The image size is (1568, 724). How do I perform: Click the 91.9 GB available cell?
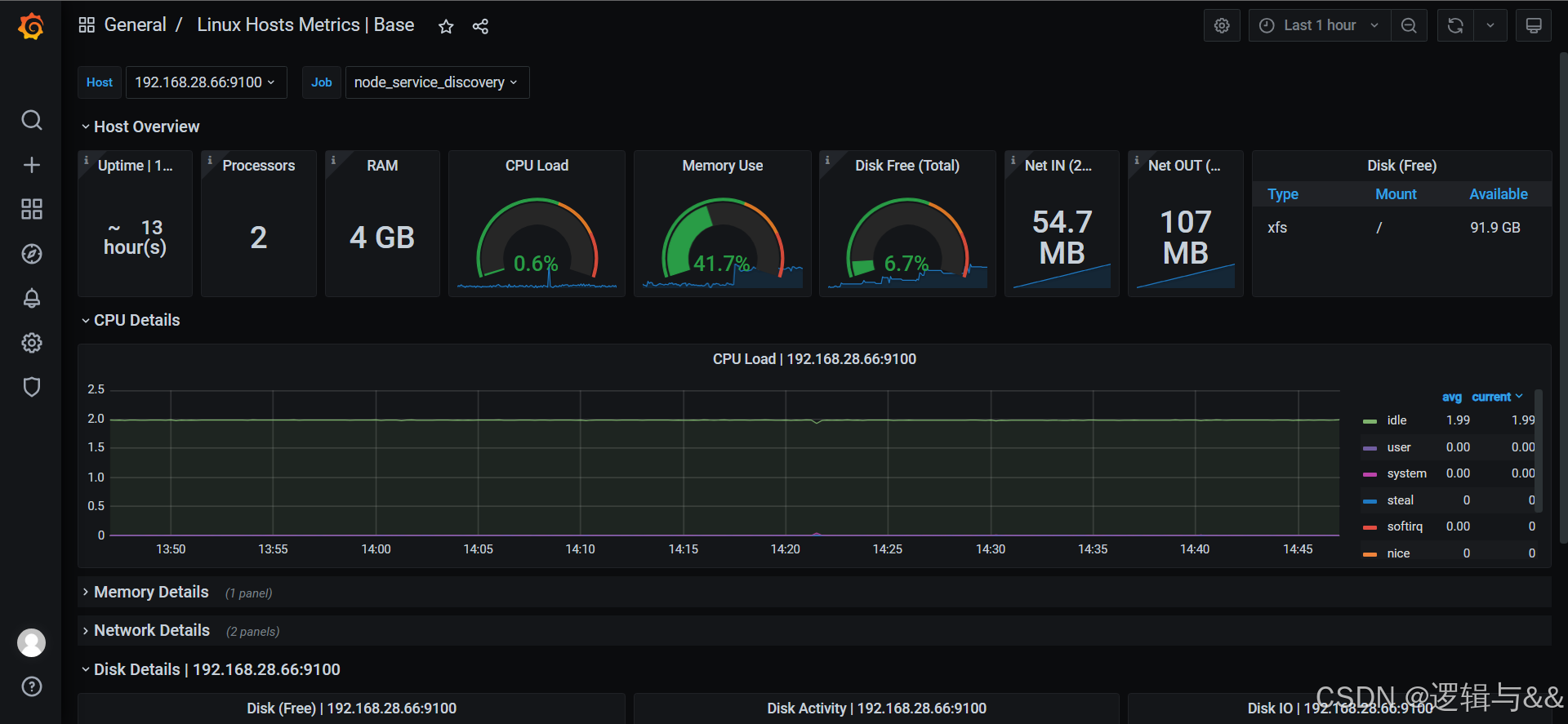[x=1495, y=228]
